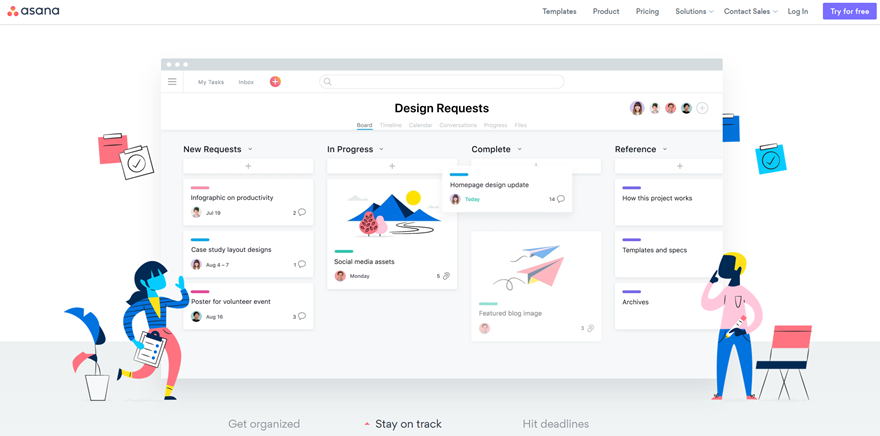The image size is (880, 436).
Task: Open the Contact Sales dropdown
Action: point(750,11)
